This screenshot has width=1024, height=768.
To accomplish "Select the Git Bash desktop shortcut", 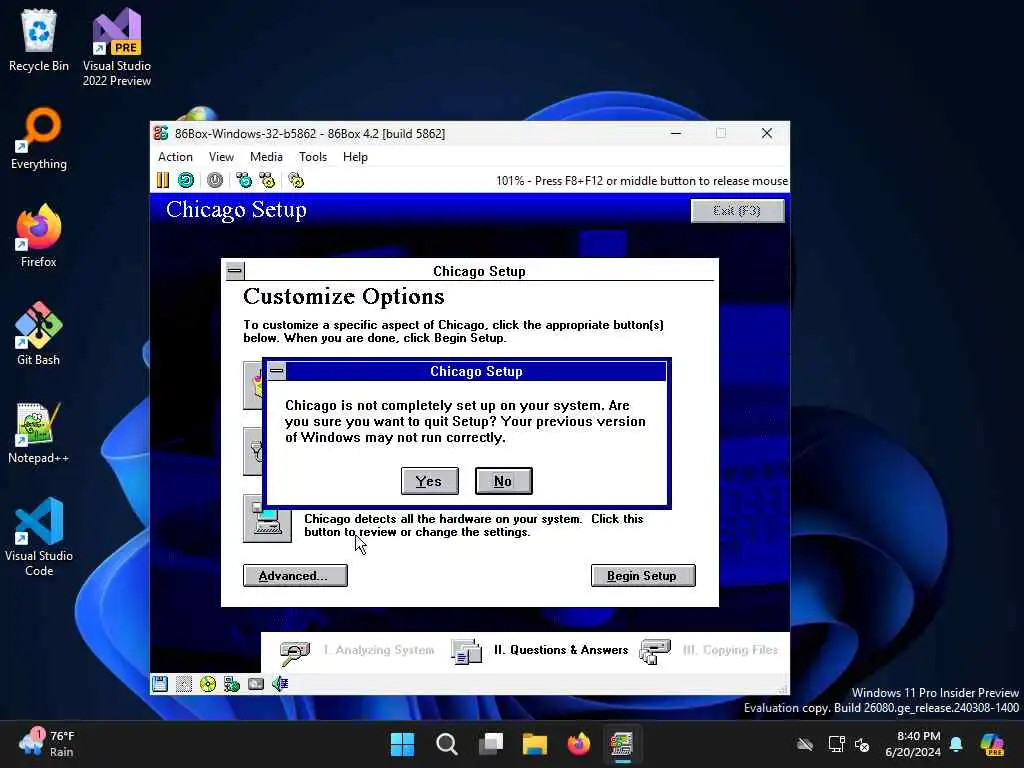I will [39, 334].
